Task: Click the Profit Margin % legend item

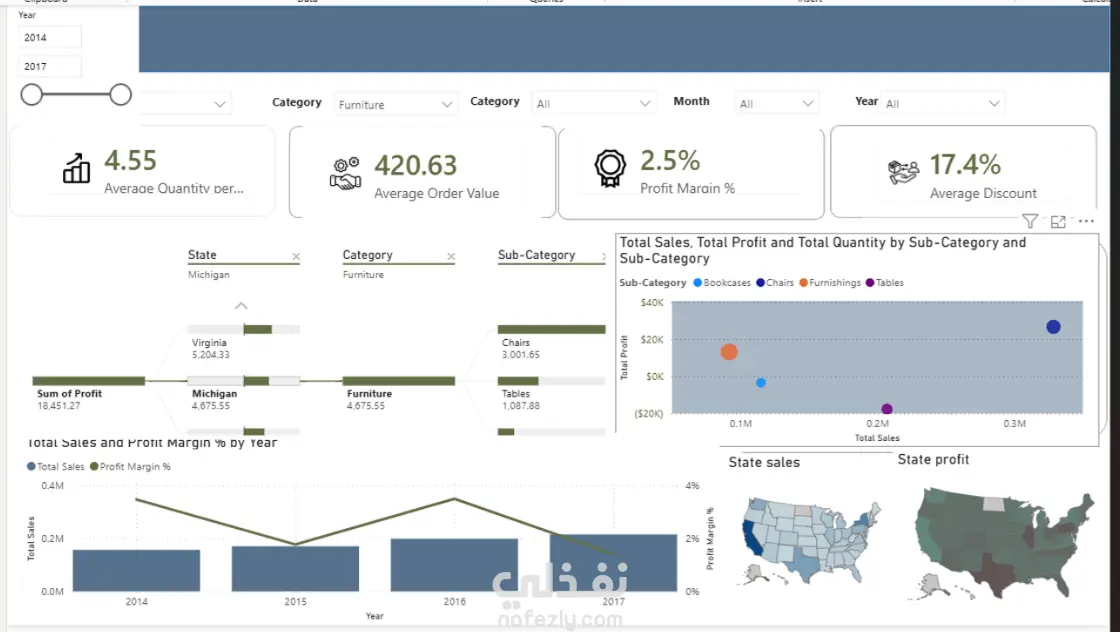Action: pyautogui.click(x=130, y=466)
